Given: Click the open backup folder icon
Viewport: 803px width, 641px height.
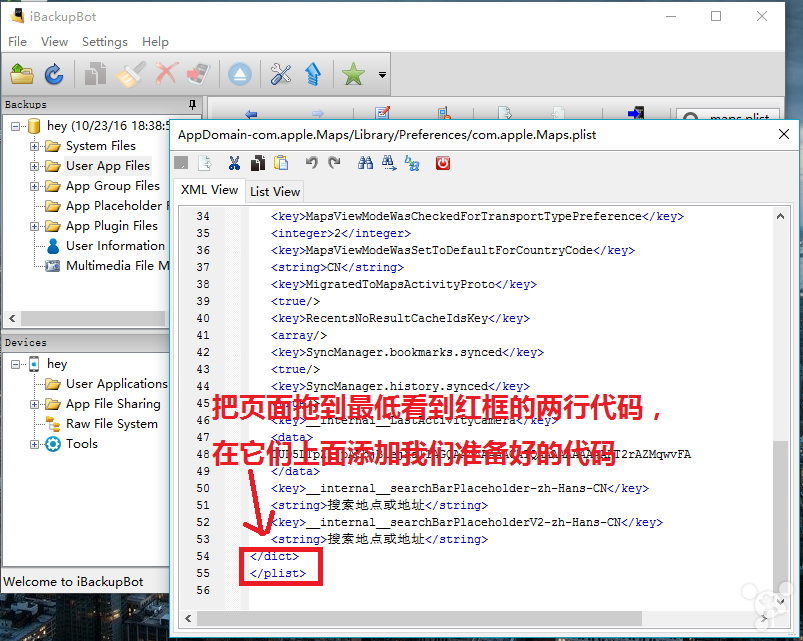Looking at the screenshot, I should (x=22, y=75).
